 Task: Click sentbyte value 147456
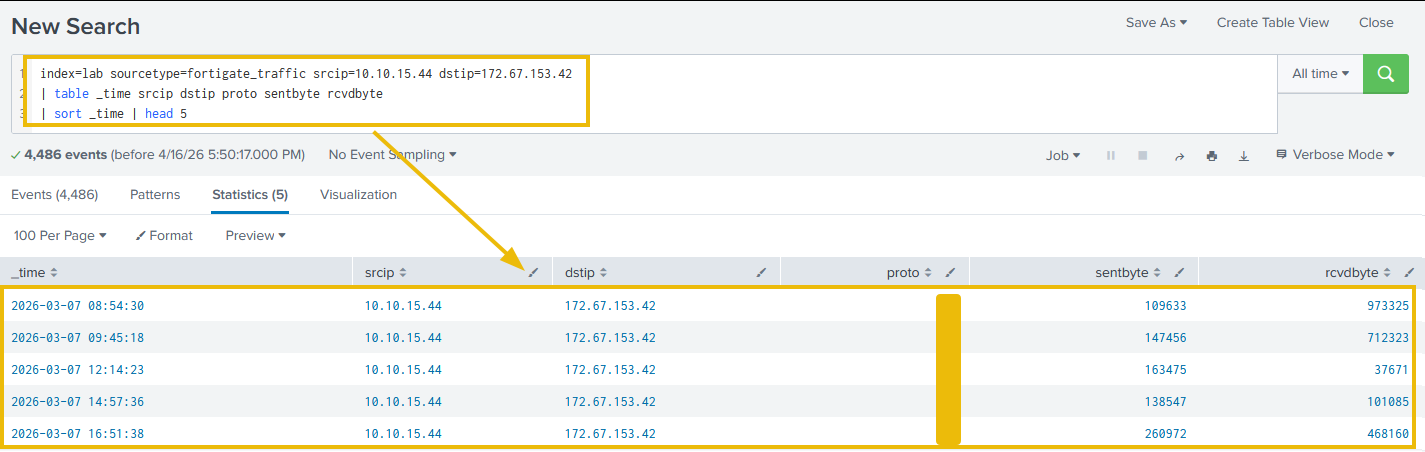pyautogui.click(x=1165, y=338)
